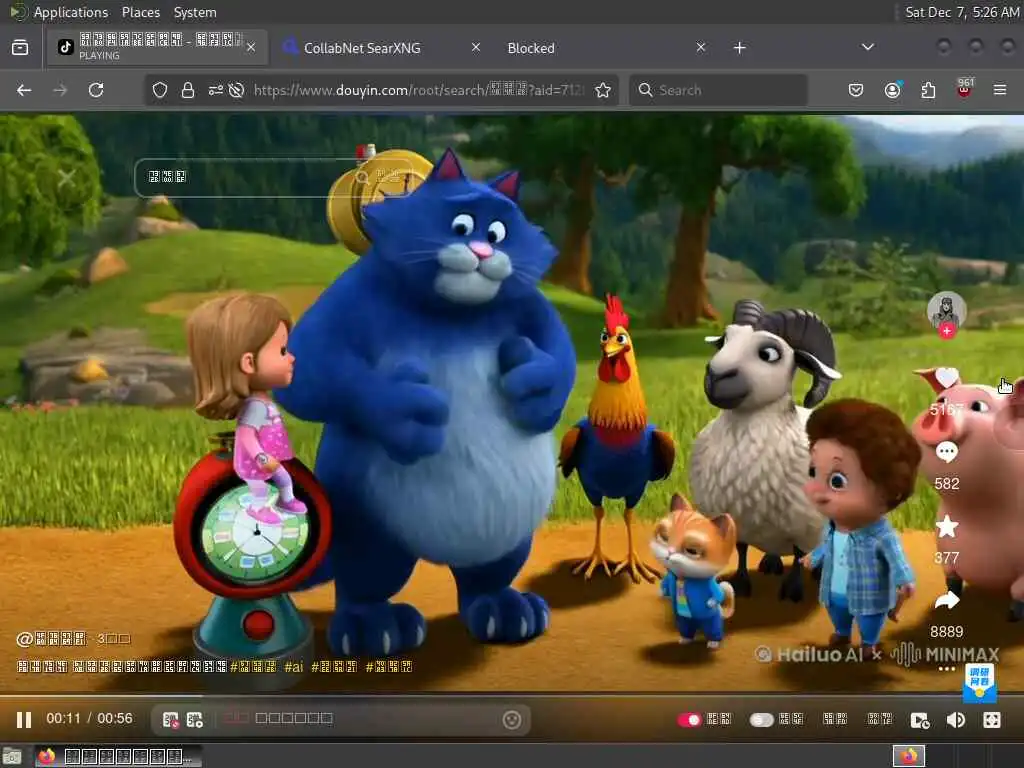Open the three-dots more options on video
This screenshot has height=768, width=1024.
pos(946,669)
